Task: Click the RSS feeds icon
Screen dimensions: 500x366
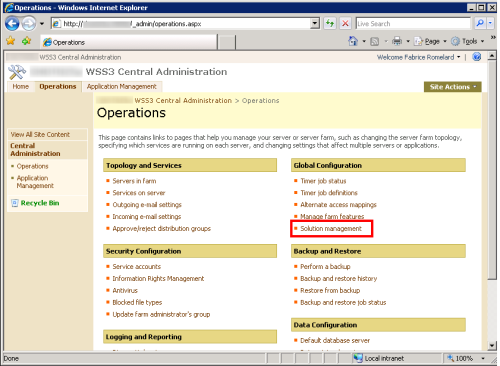Action: (x=375, y=41)
